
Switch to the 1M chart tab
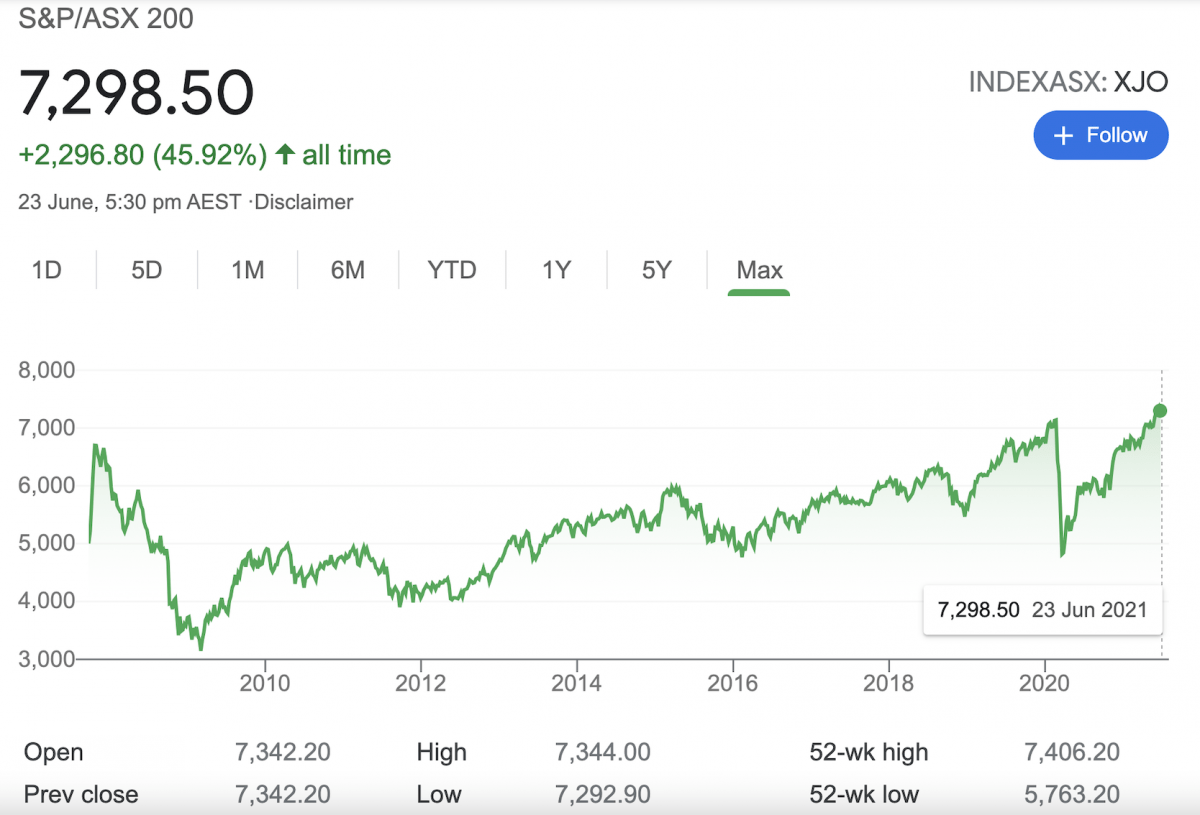click(x=247, y=270)
